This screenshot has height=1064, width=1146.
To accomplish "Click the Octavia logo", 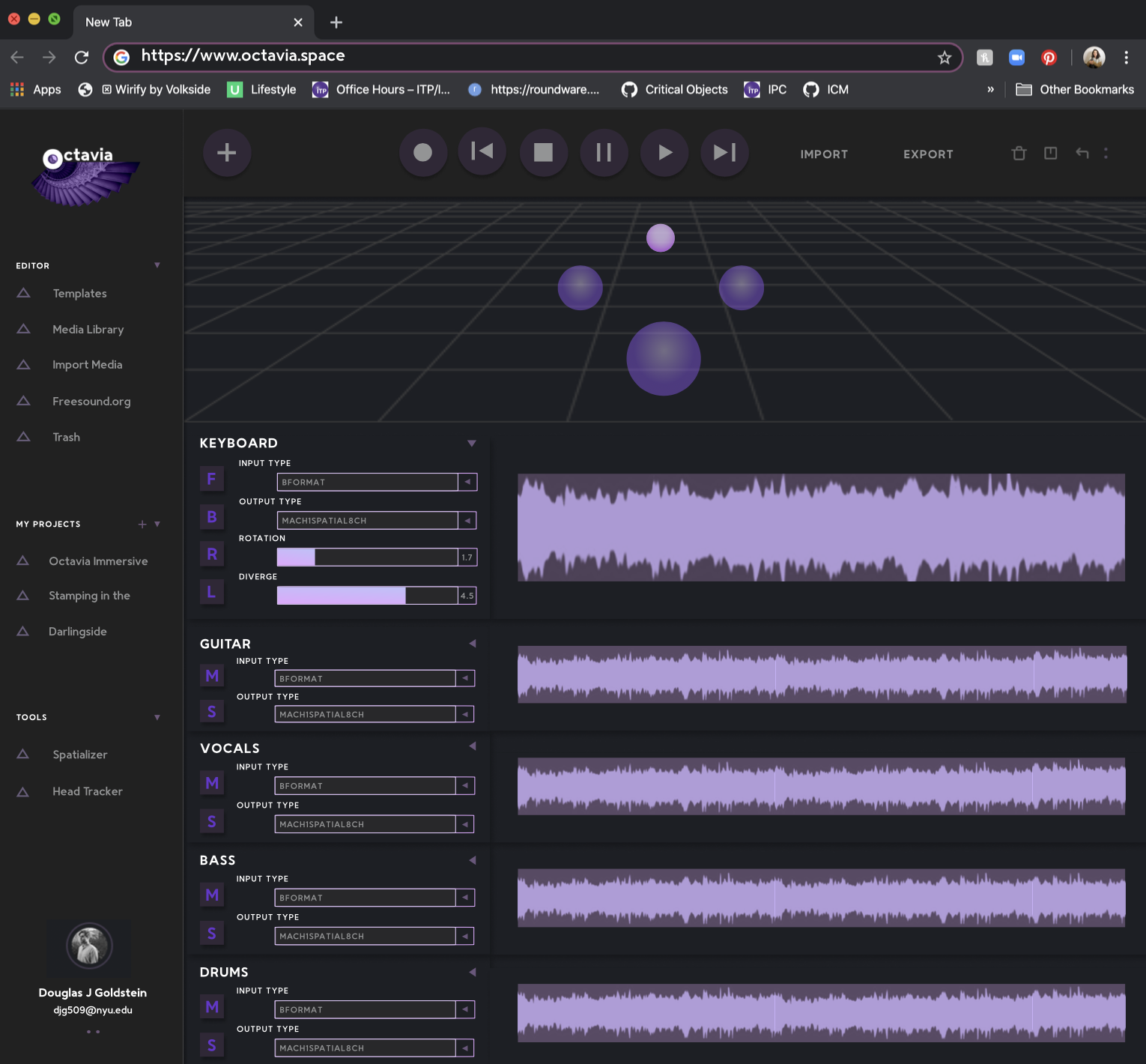I will pos(85,175).
